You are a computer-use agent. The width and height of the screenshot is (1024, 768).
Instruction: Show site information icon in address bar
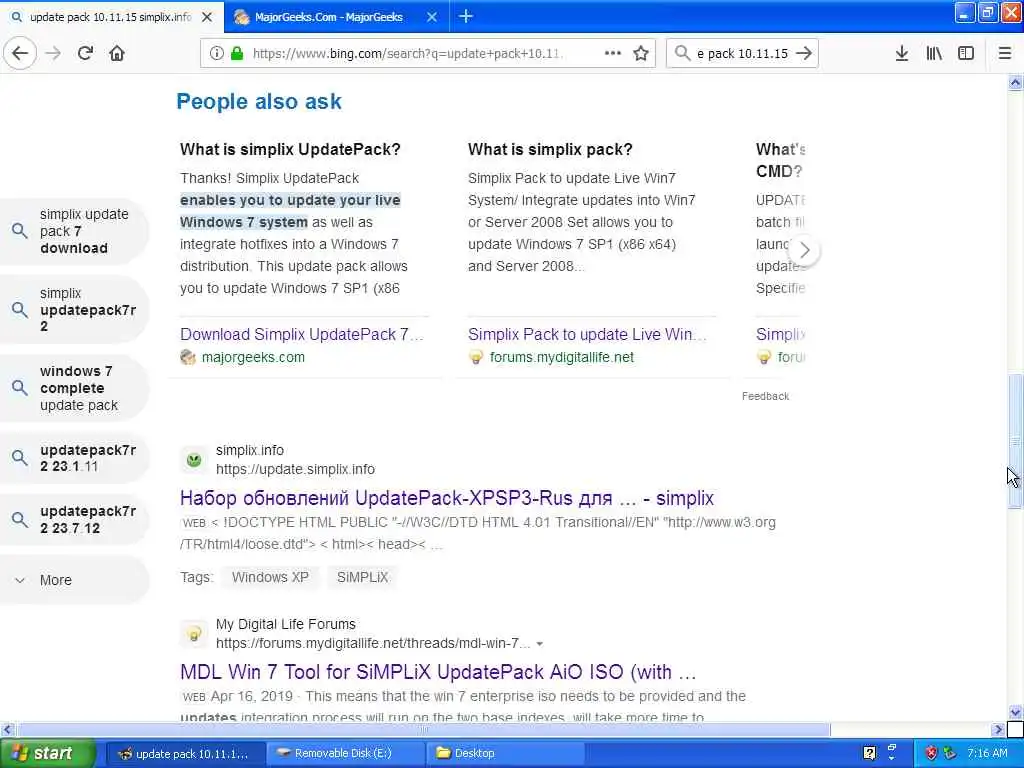(216, 54)
